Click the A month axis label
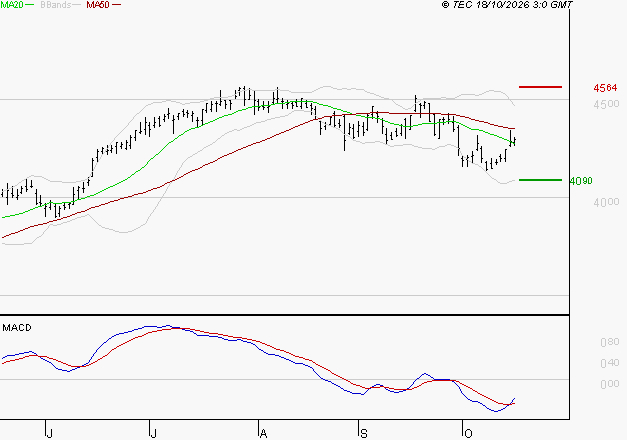627x440 pixels. [263, 434]
